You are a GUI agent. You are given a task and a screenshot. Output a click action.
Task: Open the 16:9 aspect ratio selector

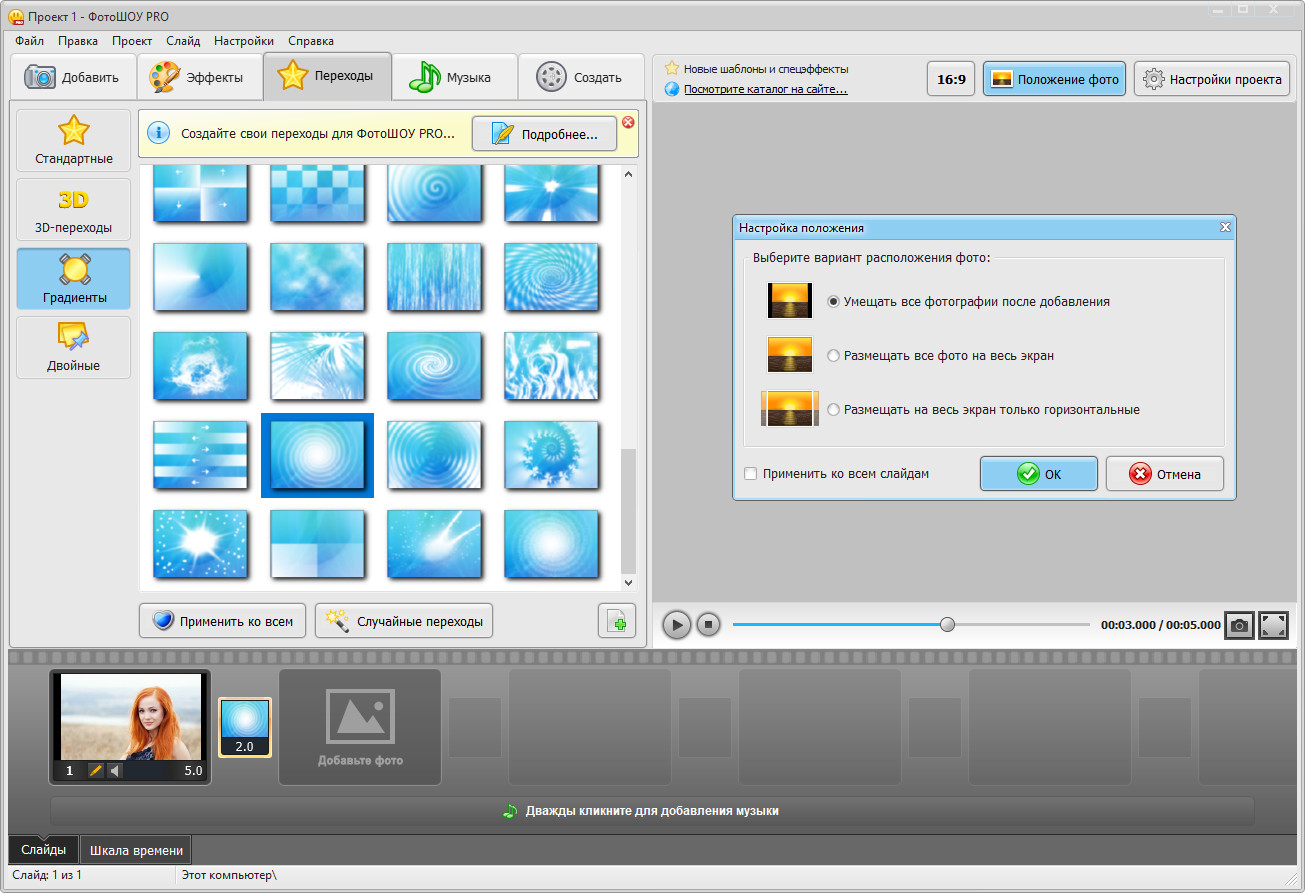[x=951, y=79]
